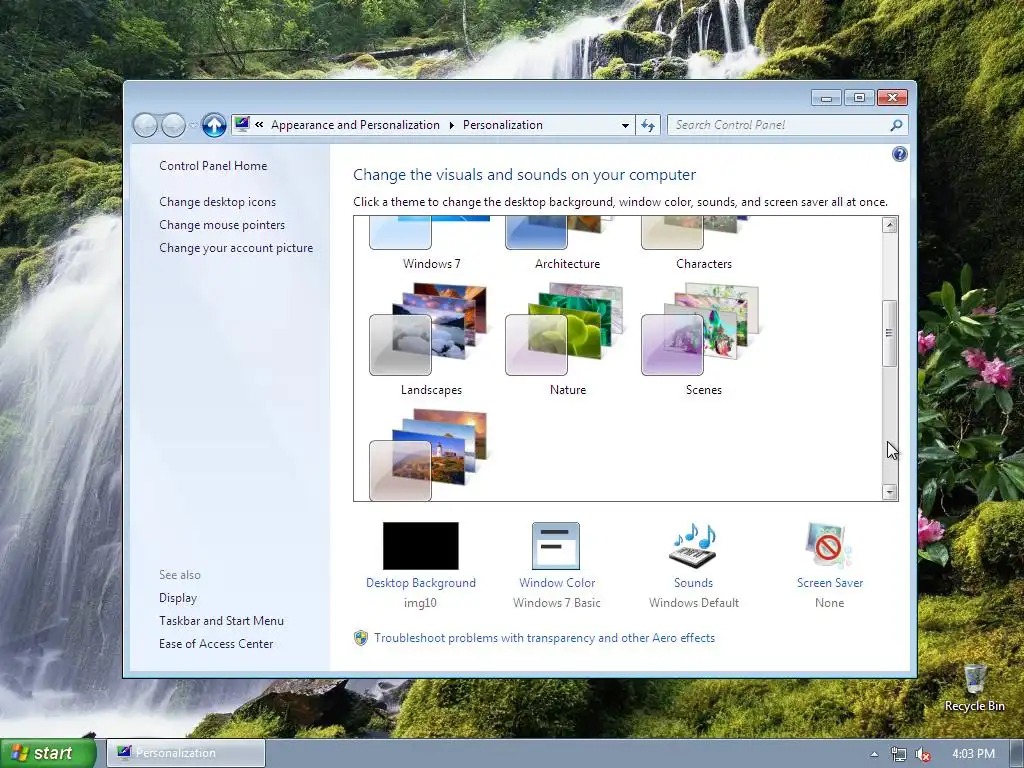Show hidden system tray icons
Viewport: 1024px width, 768px height.
click(x=874, y=754)
